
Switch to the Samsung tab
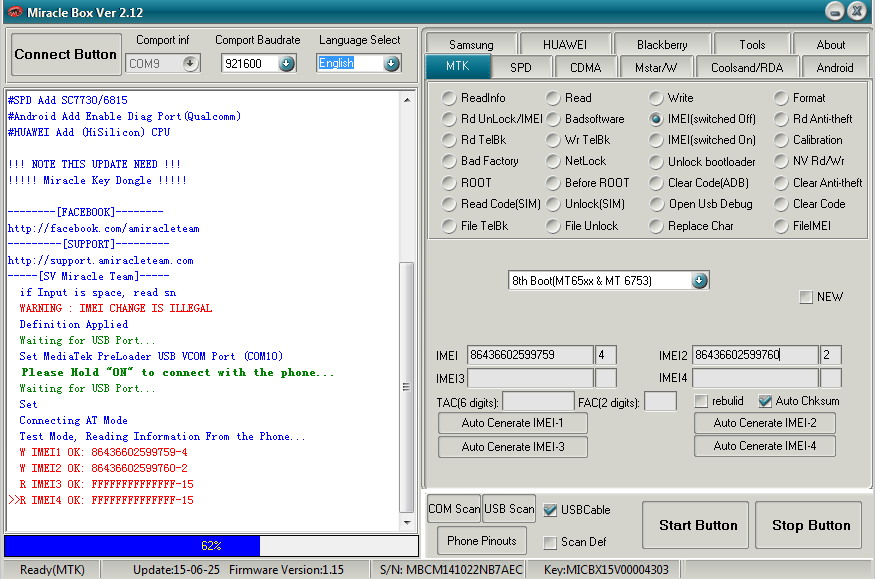tap(471, 44)
